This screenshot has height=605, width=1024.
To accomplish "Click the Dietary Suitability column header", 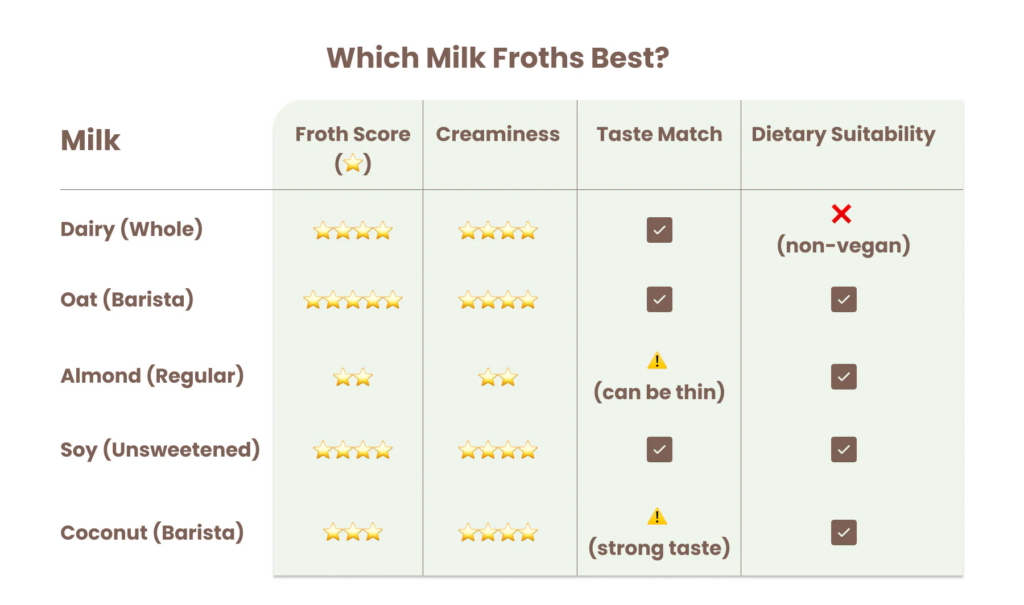I will point(843,135).
